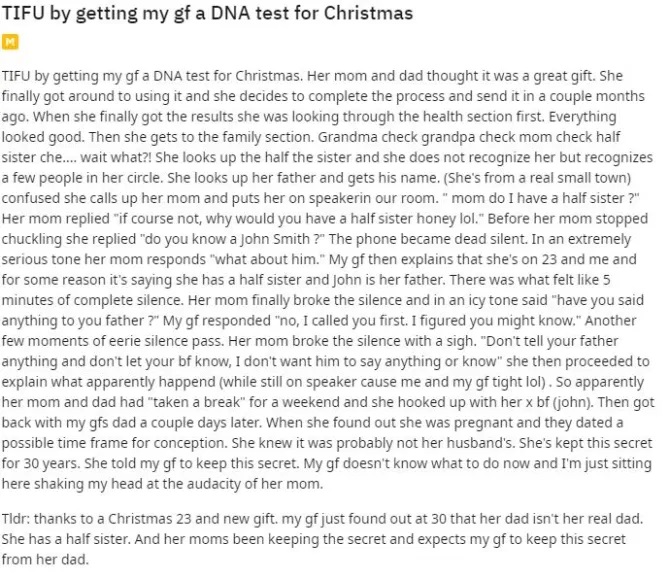Image resolution: width=670 pixels, height=578 pixels.
Task: Click the yellow M flair badge
Action: pos(11,43)
